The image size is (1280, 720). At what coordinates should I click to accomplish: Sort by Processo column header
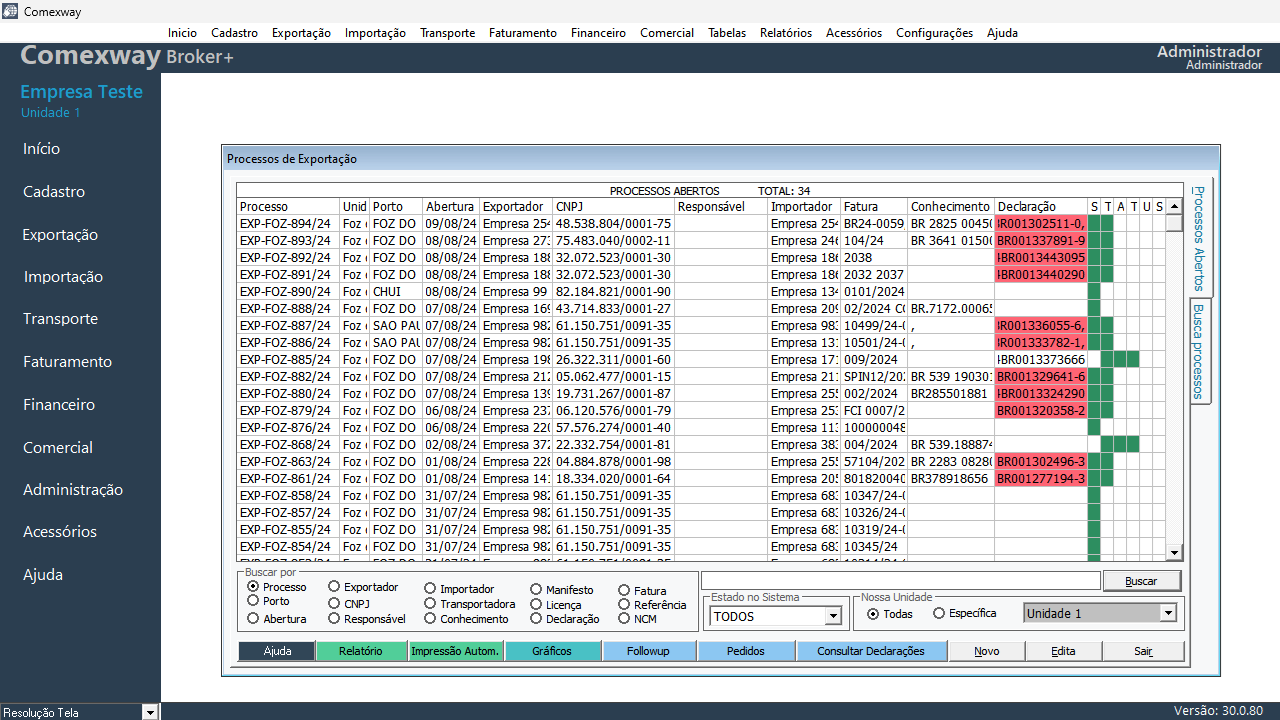coord(288,207)
